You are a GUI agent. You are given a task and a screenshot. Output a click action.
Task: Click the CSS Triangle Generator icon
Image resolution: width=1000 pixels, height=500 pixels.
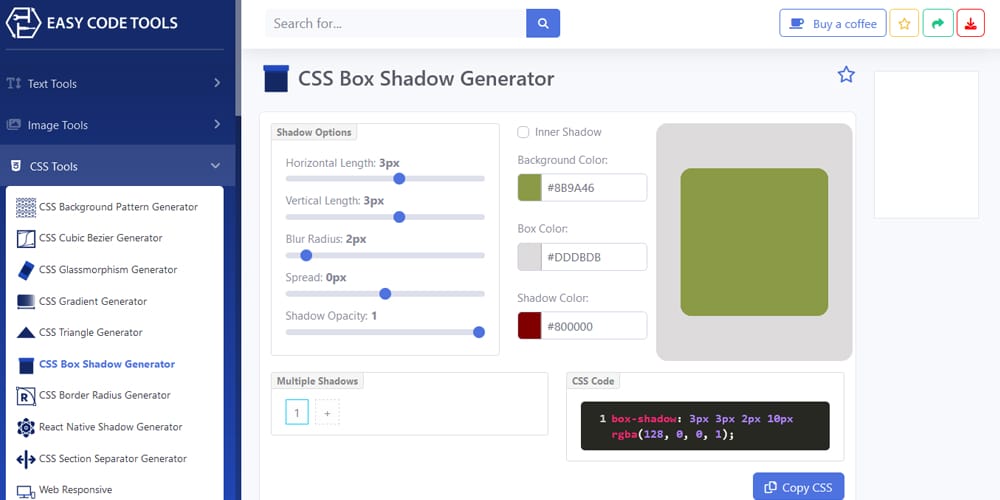click(26, 332)
